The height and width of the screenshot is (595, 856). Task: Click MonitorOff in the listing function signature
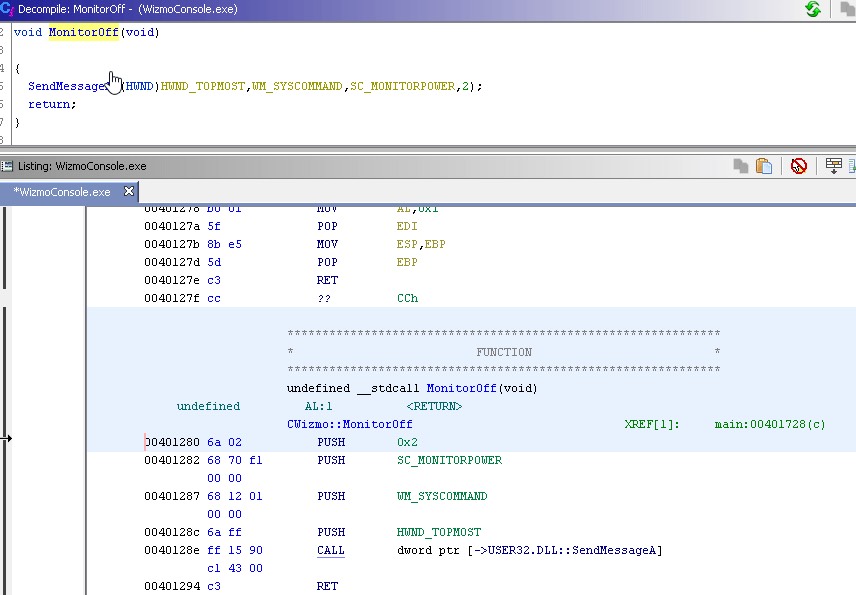[461, 388]
